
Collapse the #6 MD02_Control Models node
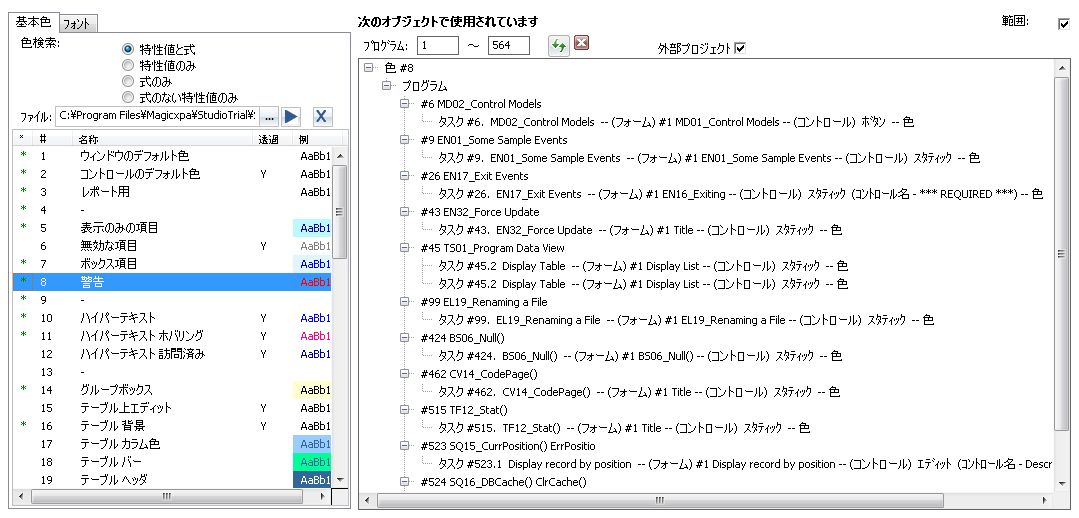[404, 104]
